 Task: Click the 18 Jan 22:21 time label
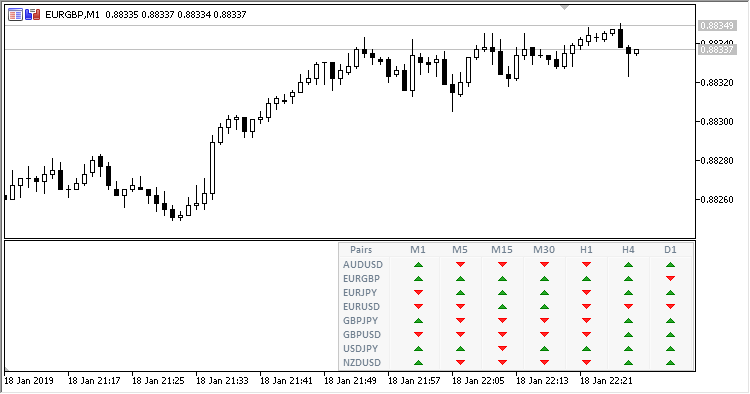tap(606, 381)
